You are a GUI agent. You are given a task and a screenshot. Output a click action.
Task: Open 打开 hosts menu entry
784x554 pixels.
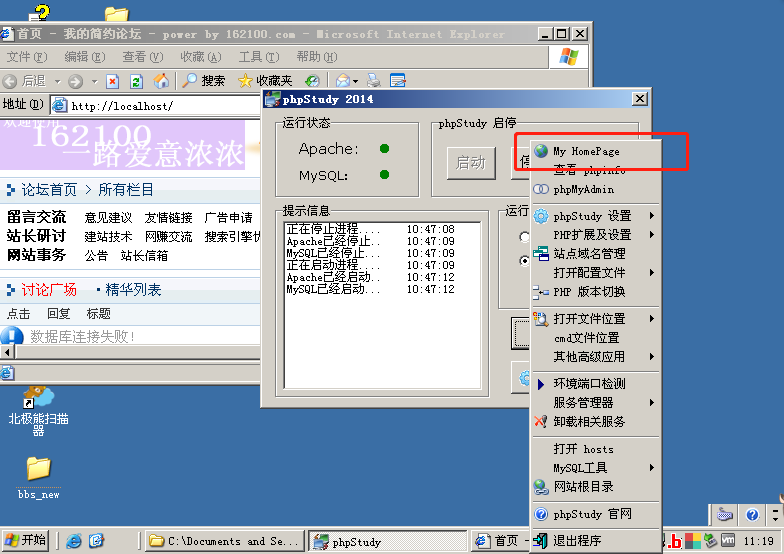[x=596, y=449]
